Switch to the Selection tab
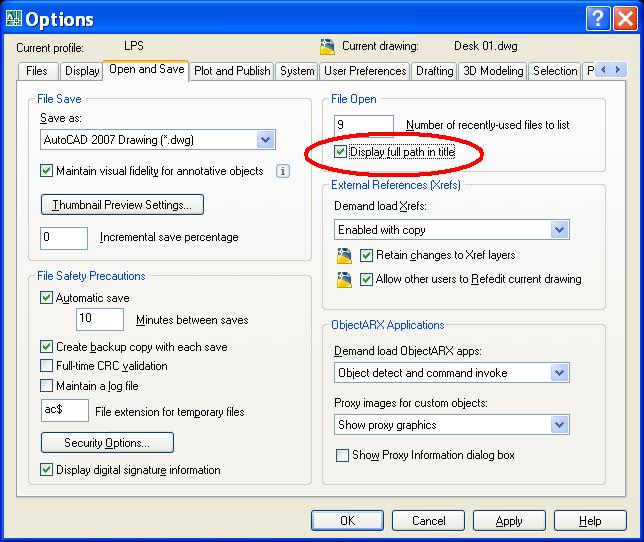The height and width of the screenshot is (542, 644). (555, 71)
